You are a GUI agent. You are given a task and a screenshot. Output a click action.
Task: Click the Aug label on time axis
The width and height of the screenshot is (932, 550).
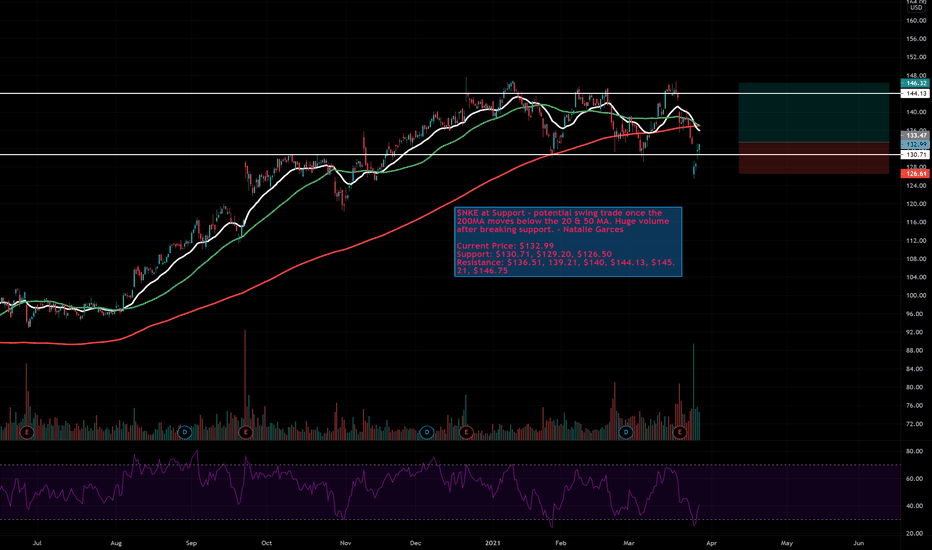click(x=116, y=543)
